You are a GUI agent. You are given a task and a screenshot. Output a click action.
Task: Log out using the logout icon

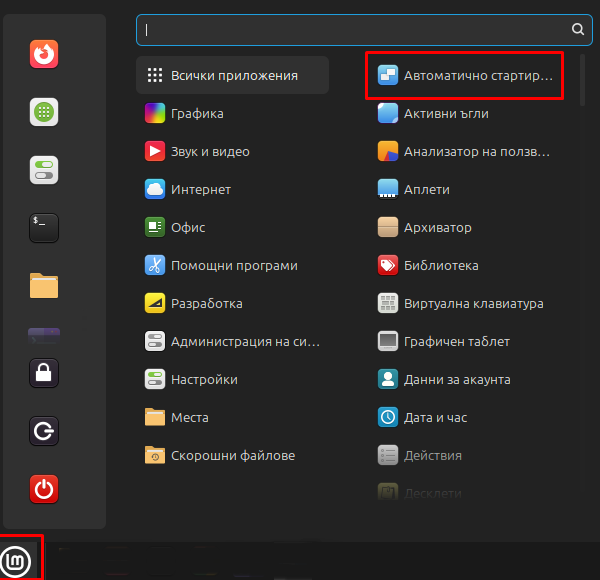click(44, 431)
